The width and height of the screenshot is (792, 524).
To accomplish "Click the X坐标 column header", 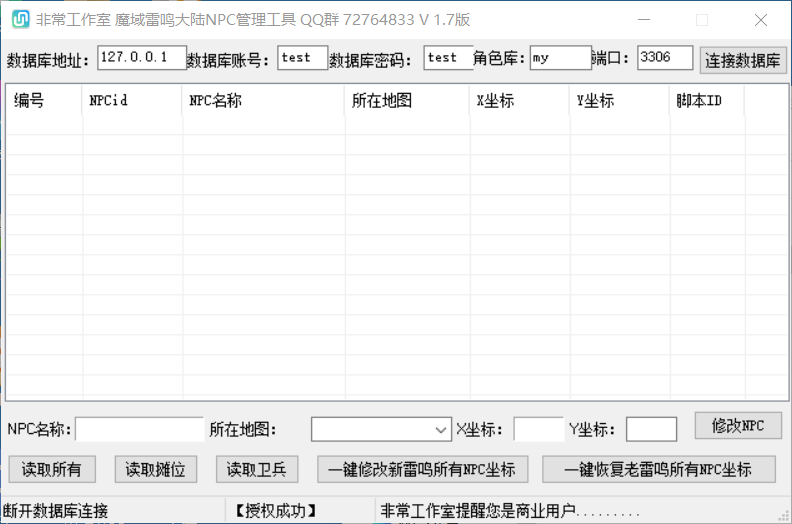I will coord(519,100).
